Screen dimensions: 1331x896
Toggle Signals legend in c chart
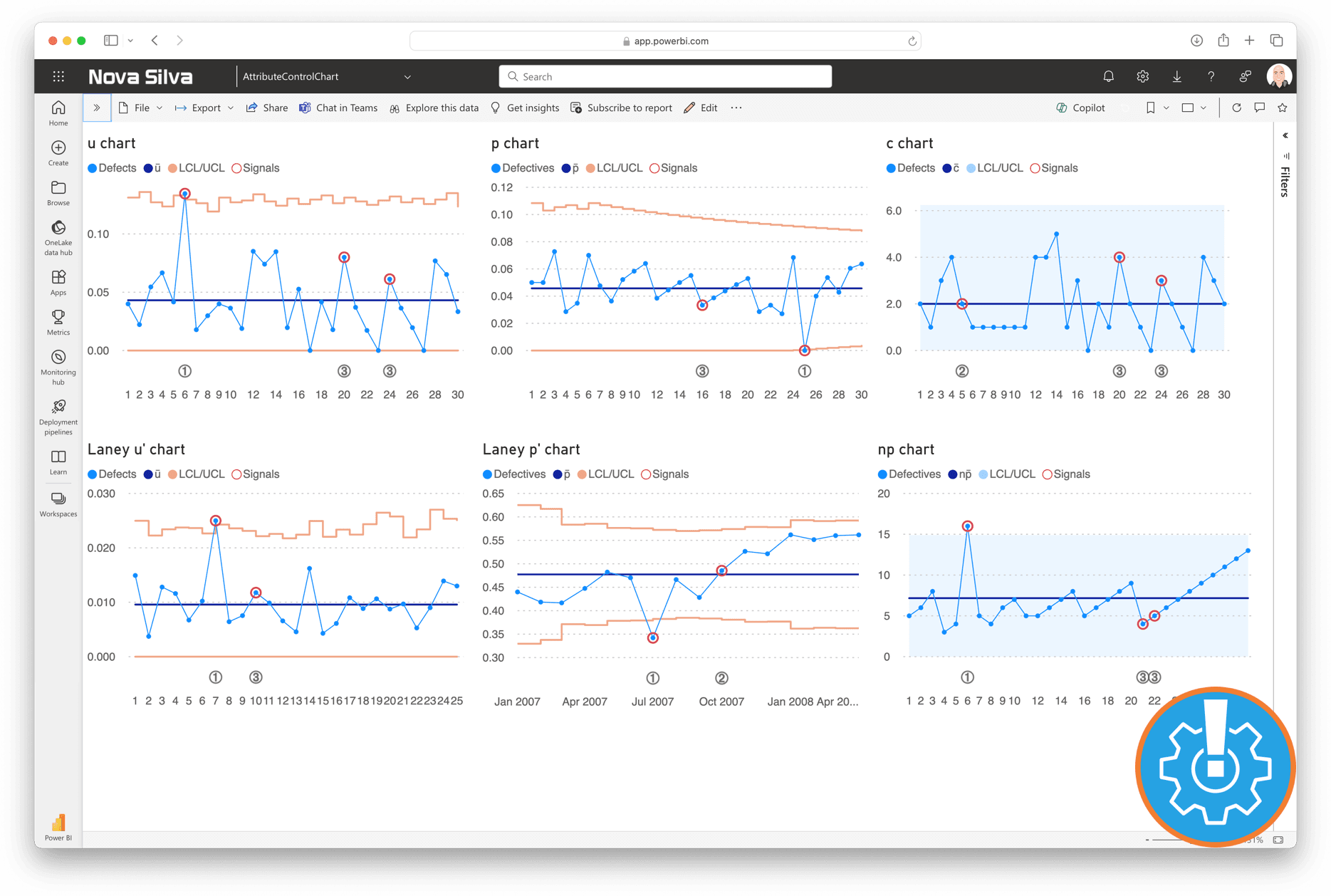coord(1054,168)
